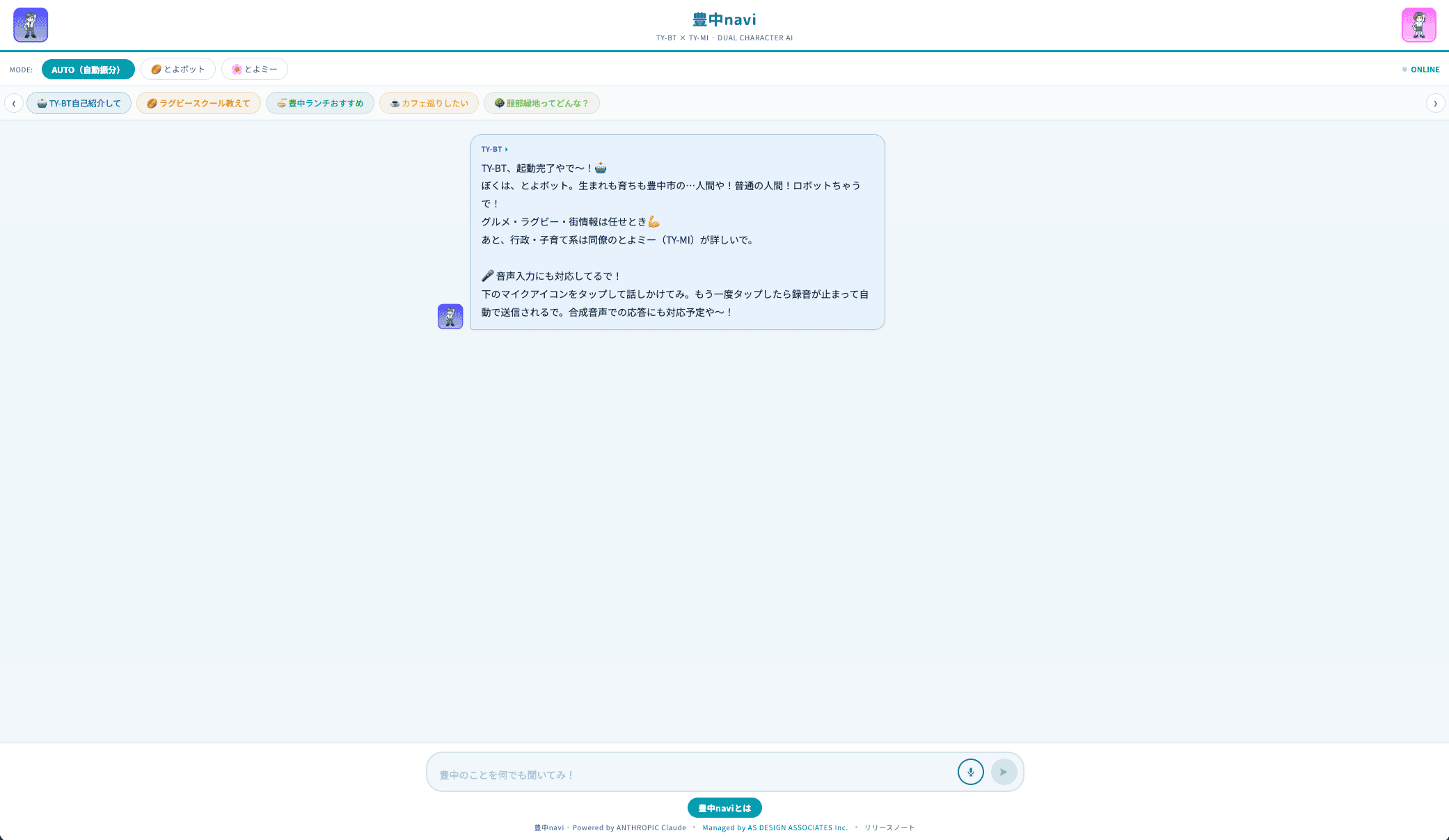Choose the ラグビースクール教えて suggestion chip
Image resolution: width=1449 pixels, height=840 pixels.
coord(198,104)
